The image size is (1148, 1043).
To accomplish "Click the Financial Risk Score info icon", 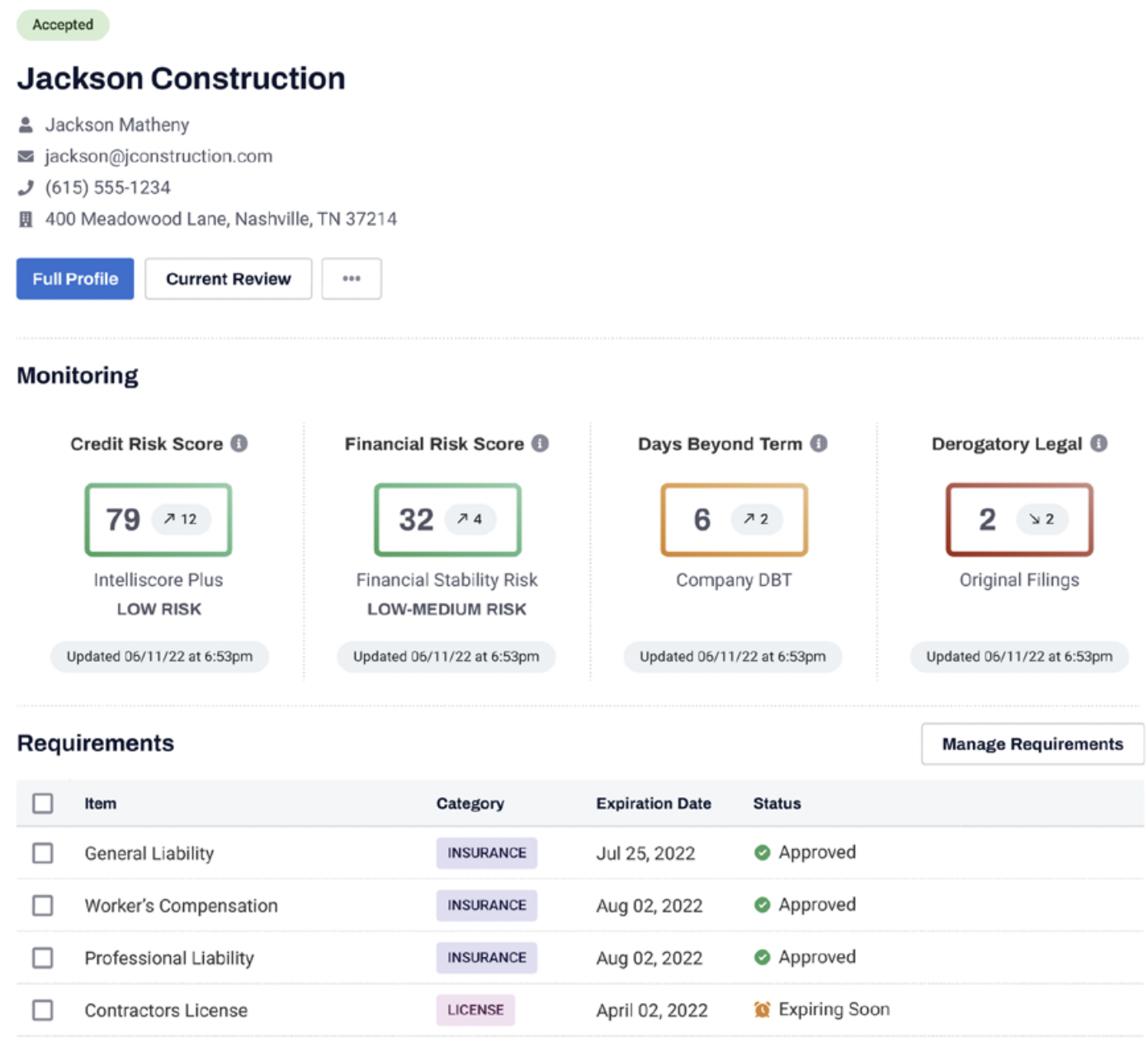I will point(541,443).
